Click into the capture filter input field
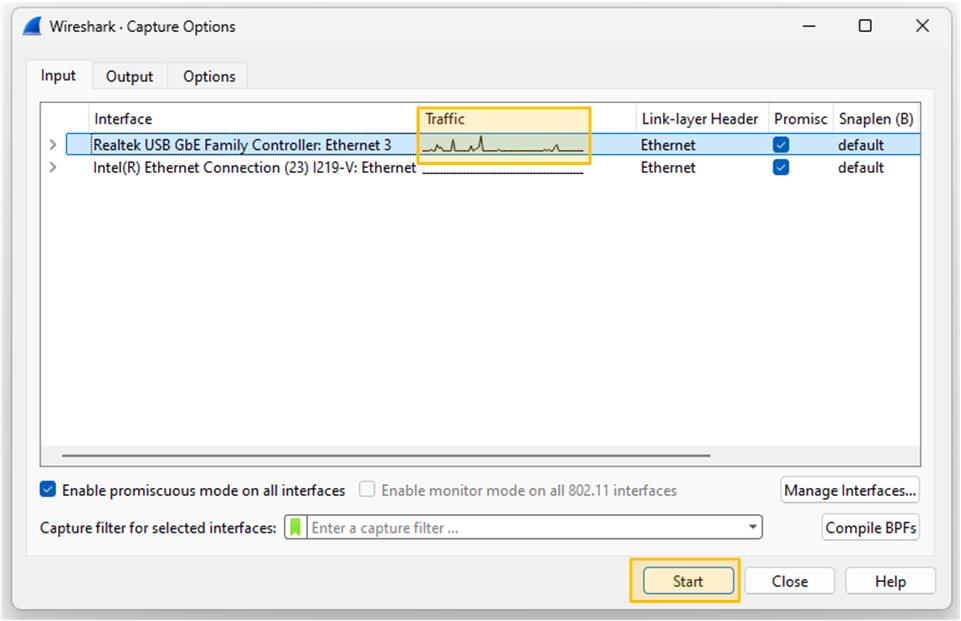The height and width of the screenshot is (621, 961). (525, 527)
